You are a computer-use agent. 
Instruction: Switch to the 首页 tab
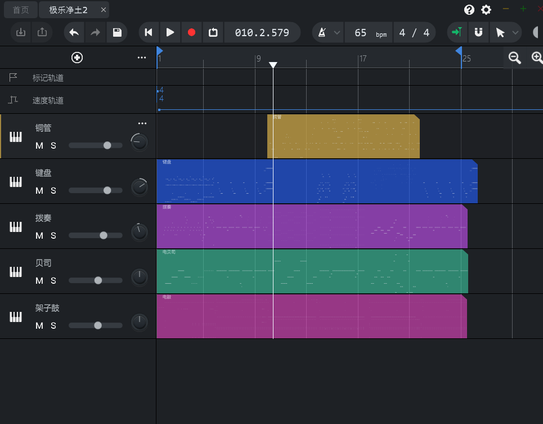[21, 10]
